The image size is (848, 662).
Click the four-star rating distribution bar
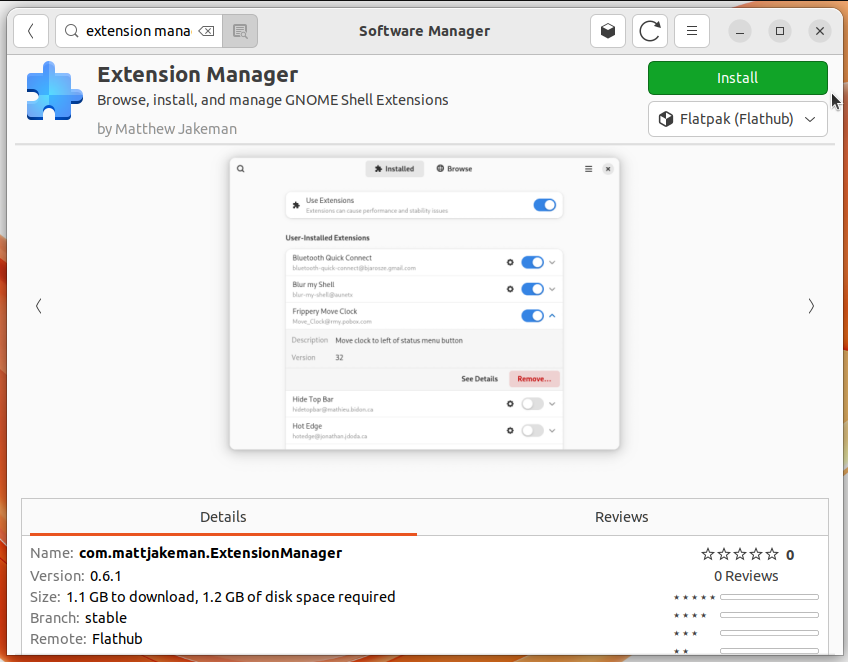click(770, 615)
